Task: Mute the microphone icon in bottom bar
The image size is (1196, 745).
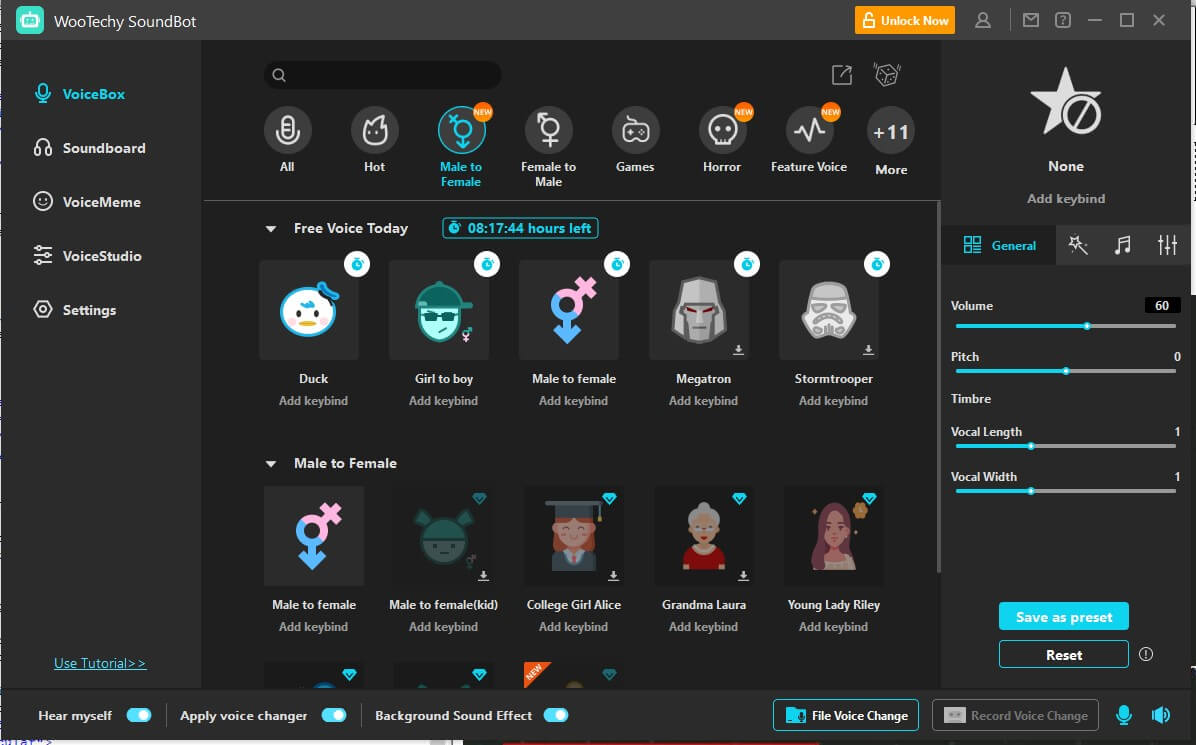Action: click(1124, 715)
